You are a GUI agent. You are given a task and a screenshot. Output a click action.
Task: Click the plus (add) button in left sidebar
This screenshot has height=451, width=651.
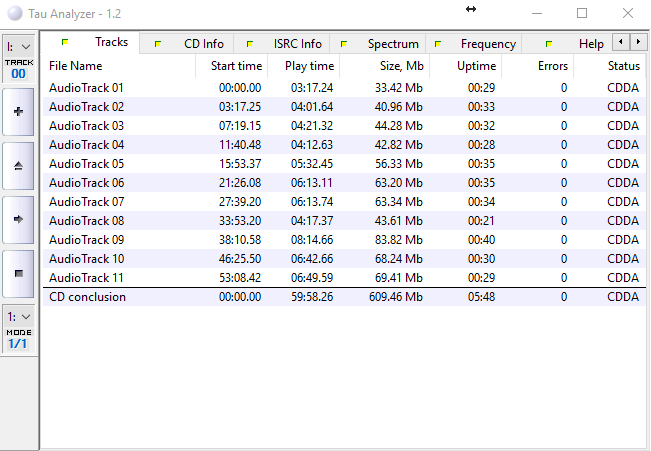18,112
